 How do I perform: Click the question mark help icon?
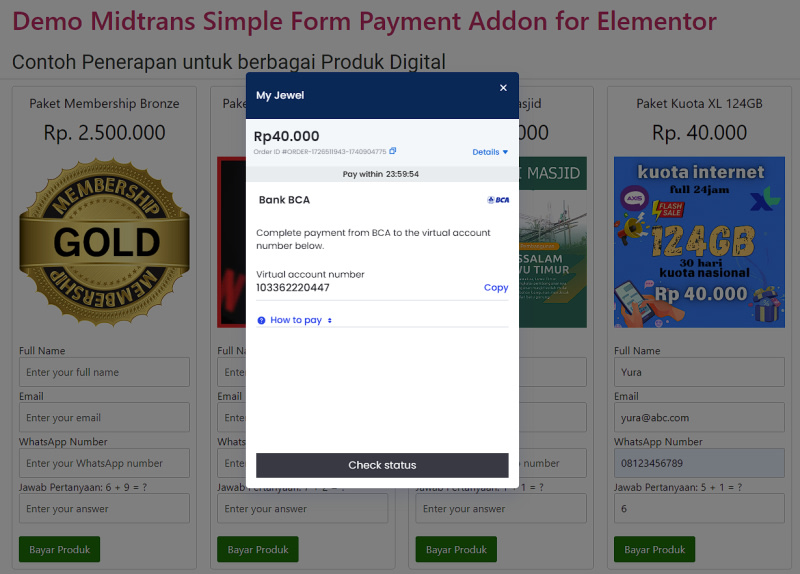click(x=261, y=321)
